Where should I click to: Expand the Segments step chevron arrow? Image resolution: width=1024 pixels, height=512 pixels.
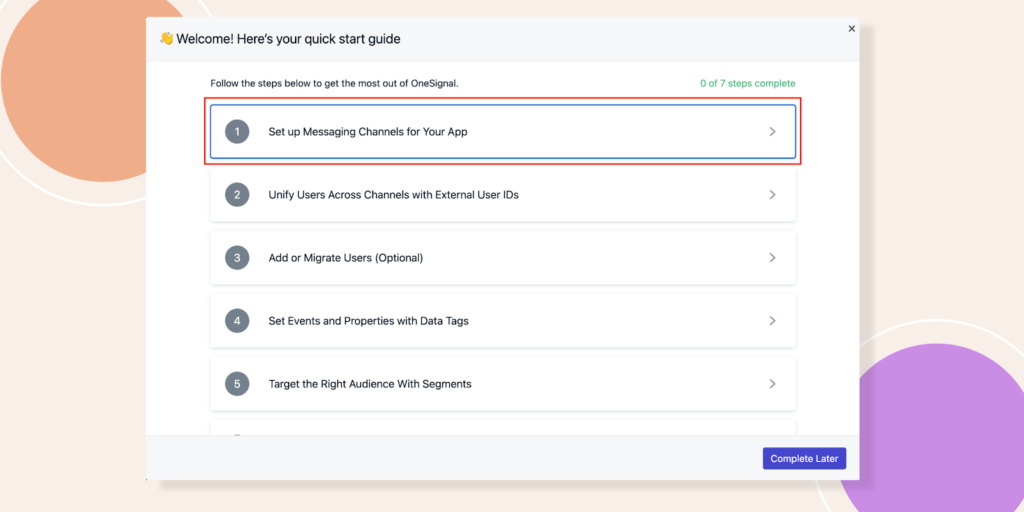[772, 384]
